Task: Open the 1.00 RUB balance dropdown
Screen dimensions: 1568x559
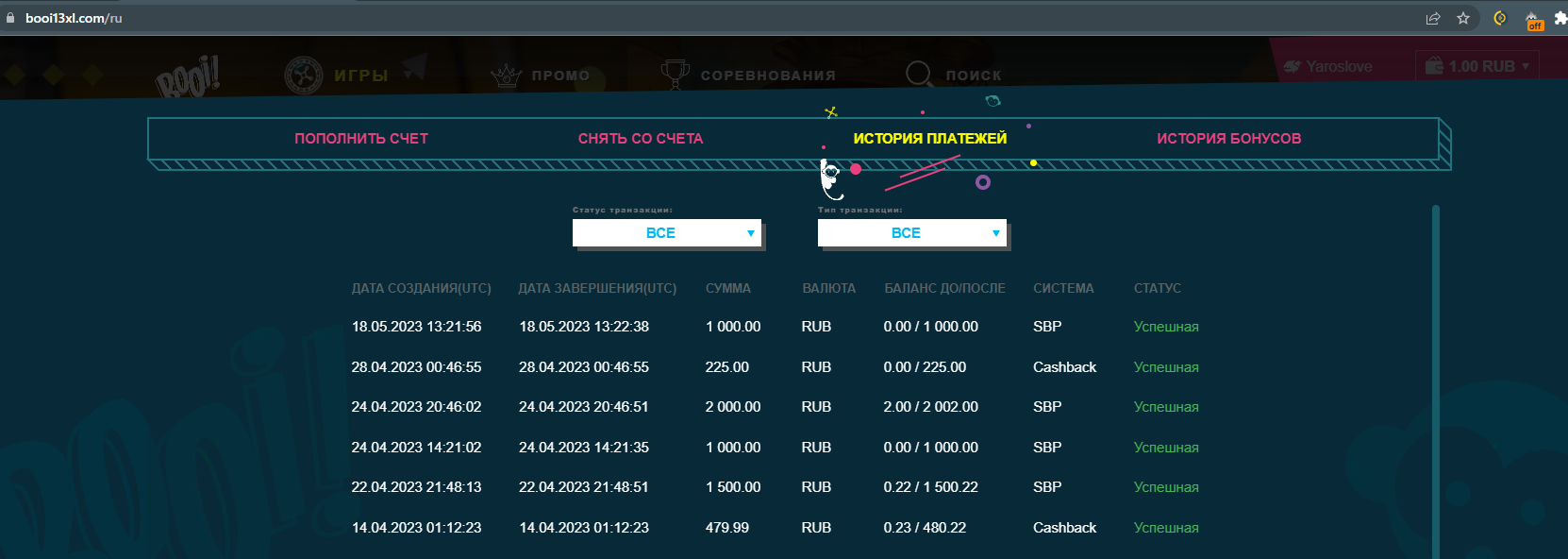Action: [1479, 66]
